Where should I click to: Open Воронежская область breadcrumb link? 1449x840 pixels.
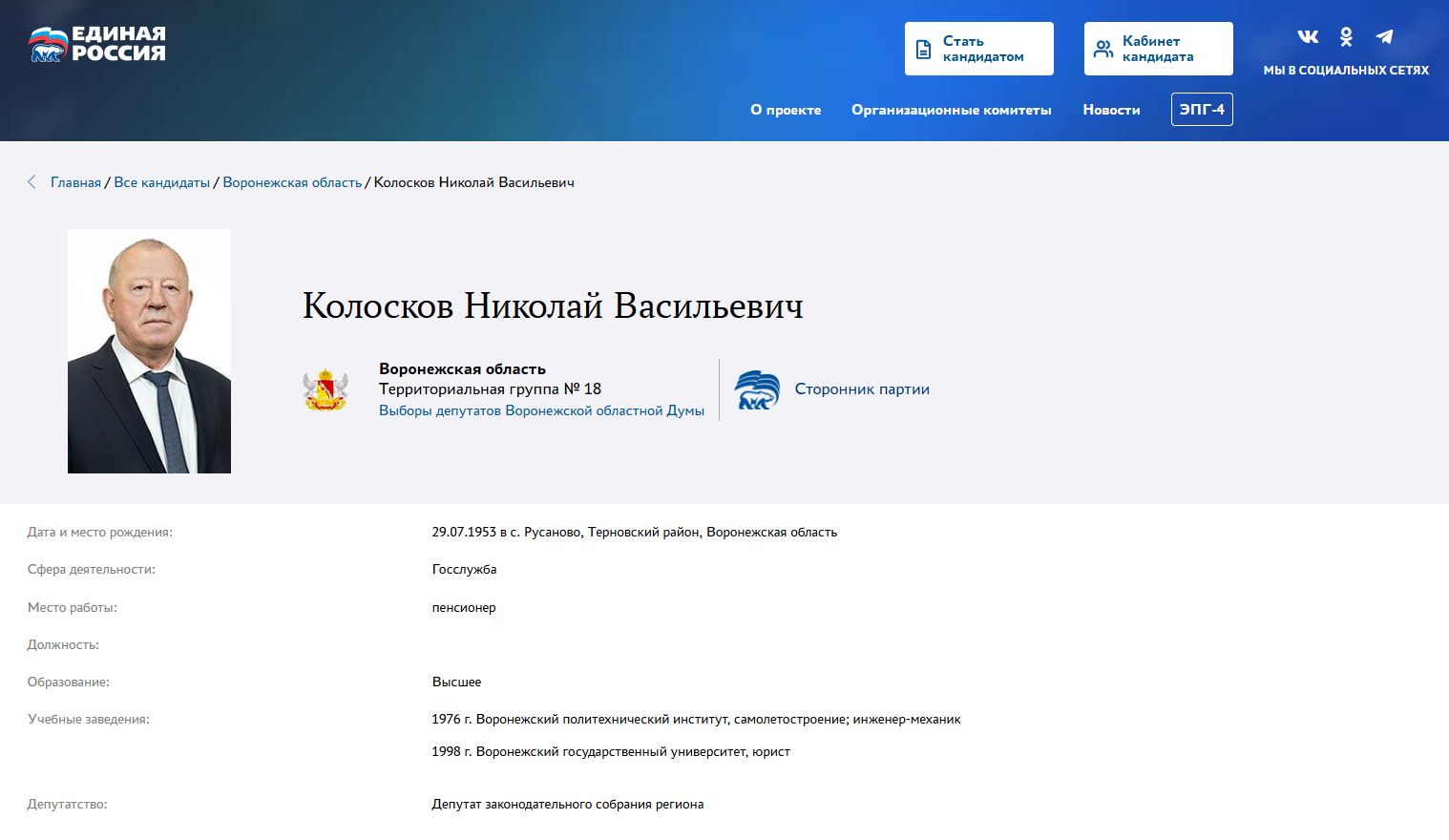[x=292, y=182]
